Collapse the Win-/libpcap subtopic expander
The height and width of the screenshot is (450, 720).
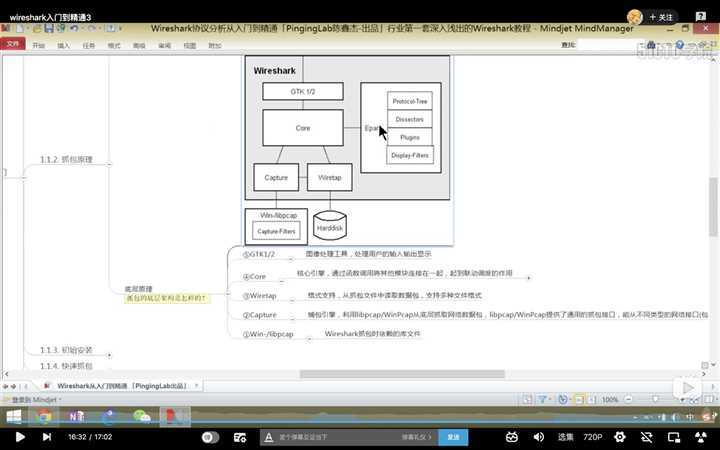(309, 339)
